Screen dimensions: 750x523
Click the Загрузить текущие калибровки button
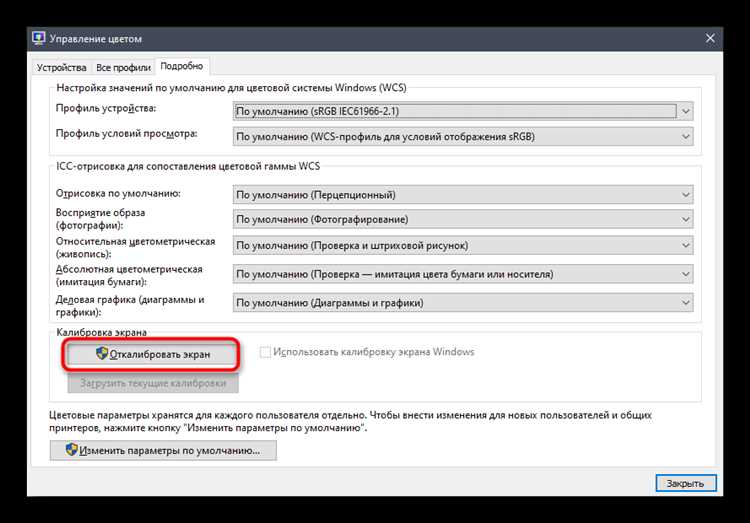[x=153, y=383]
